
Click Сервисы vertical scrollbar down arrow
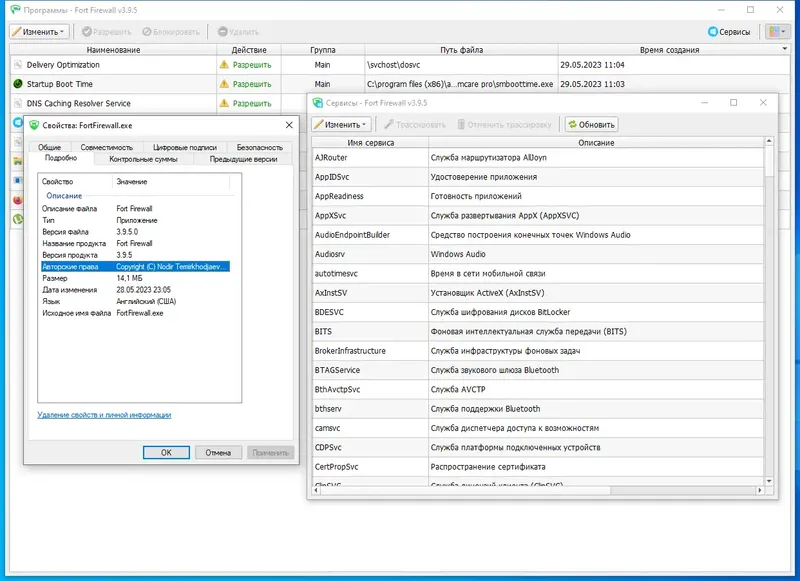[x=769, y=481]
